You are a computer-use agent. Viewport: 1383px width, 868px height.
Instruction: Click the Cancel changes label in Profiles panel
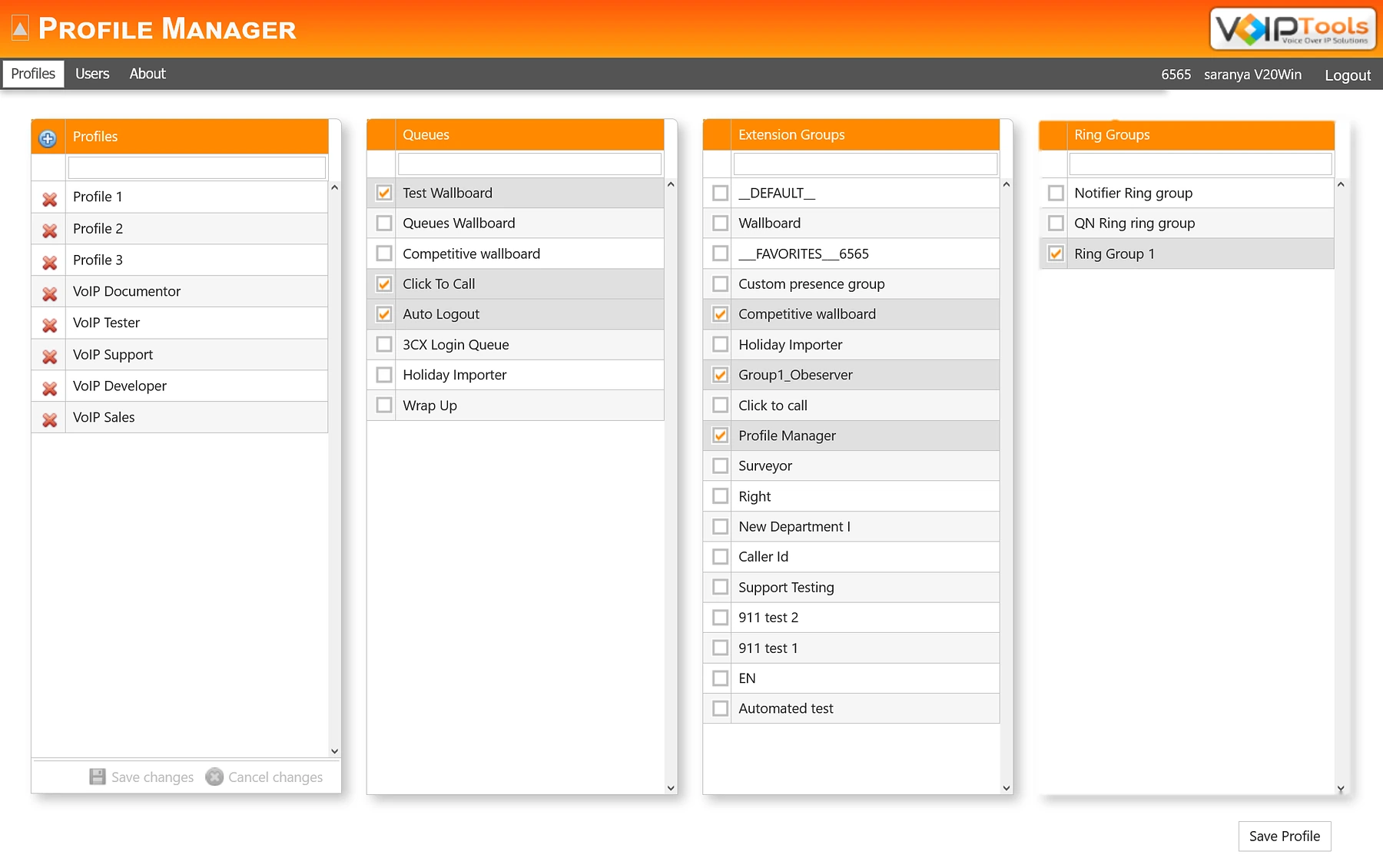(x=275, y=777)
